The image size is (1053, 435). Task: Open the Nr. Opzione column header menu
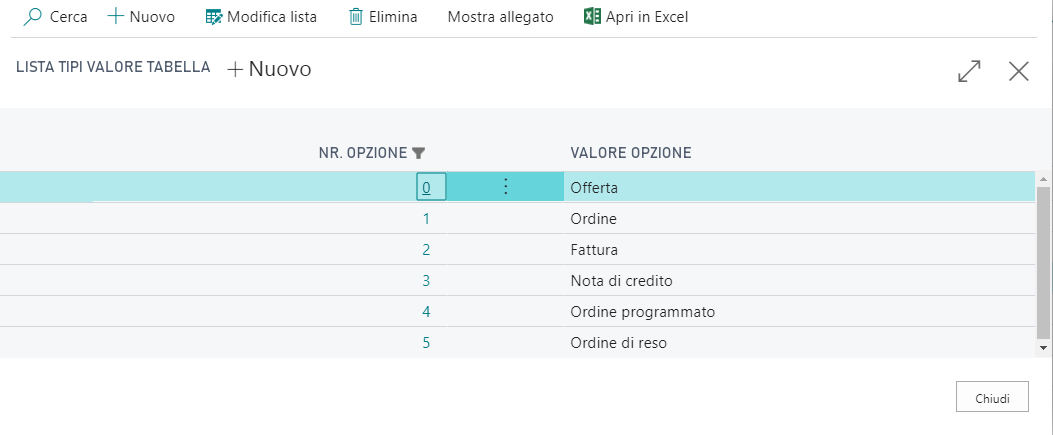click(x=362, y=153)
